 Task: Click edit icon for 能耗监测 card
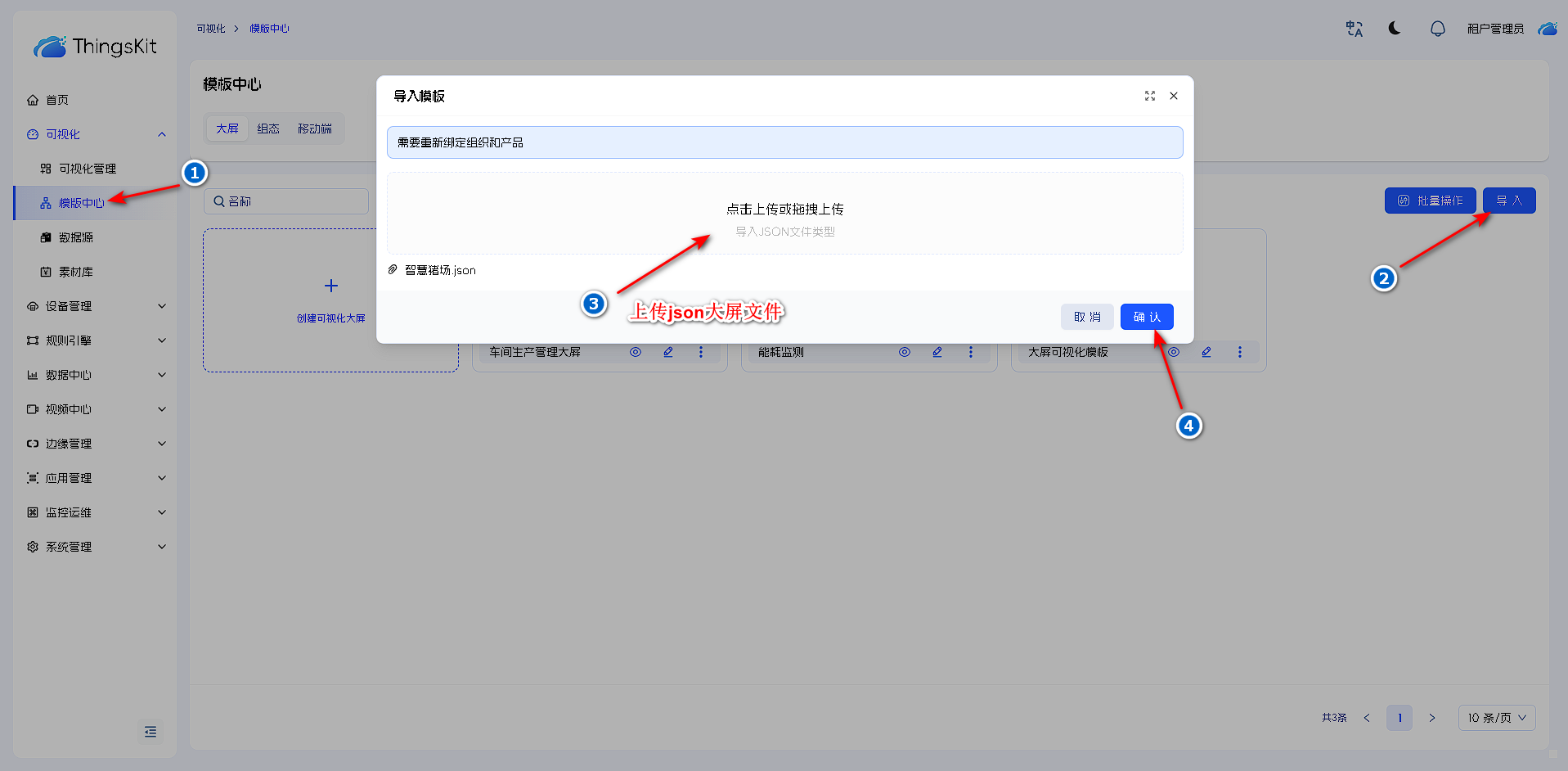[x=937, y=352]
